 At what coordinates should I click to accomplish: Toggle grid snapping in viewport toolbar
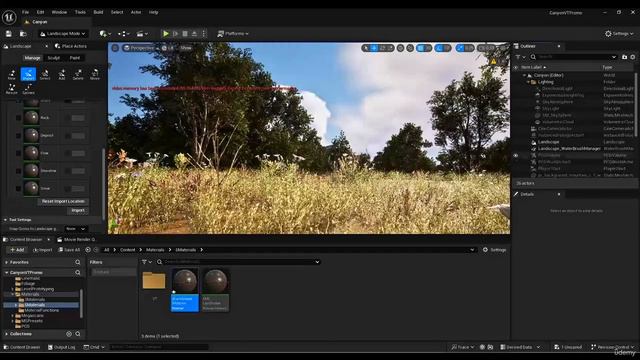click(421, 48)
